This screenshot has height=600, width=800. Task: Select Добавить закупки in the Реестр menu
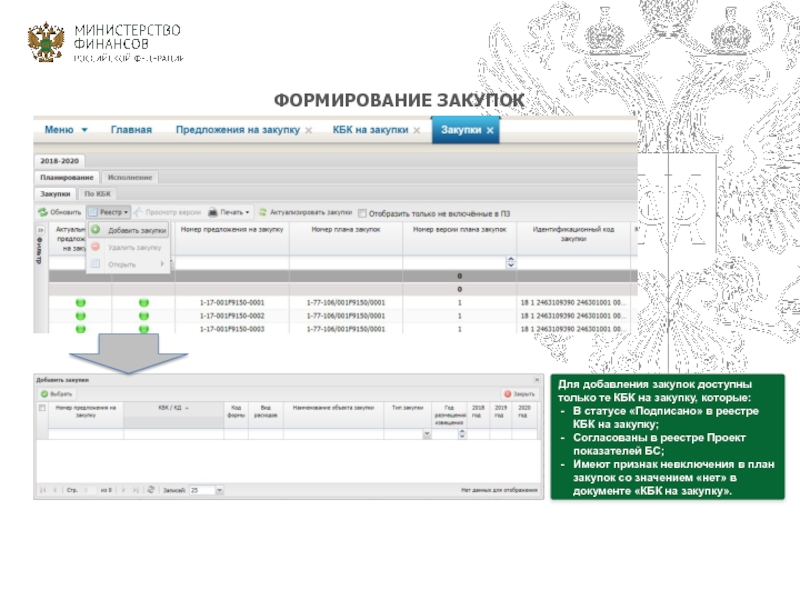pos(129,230)
